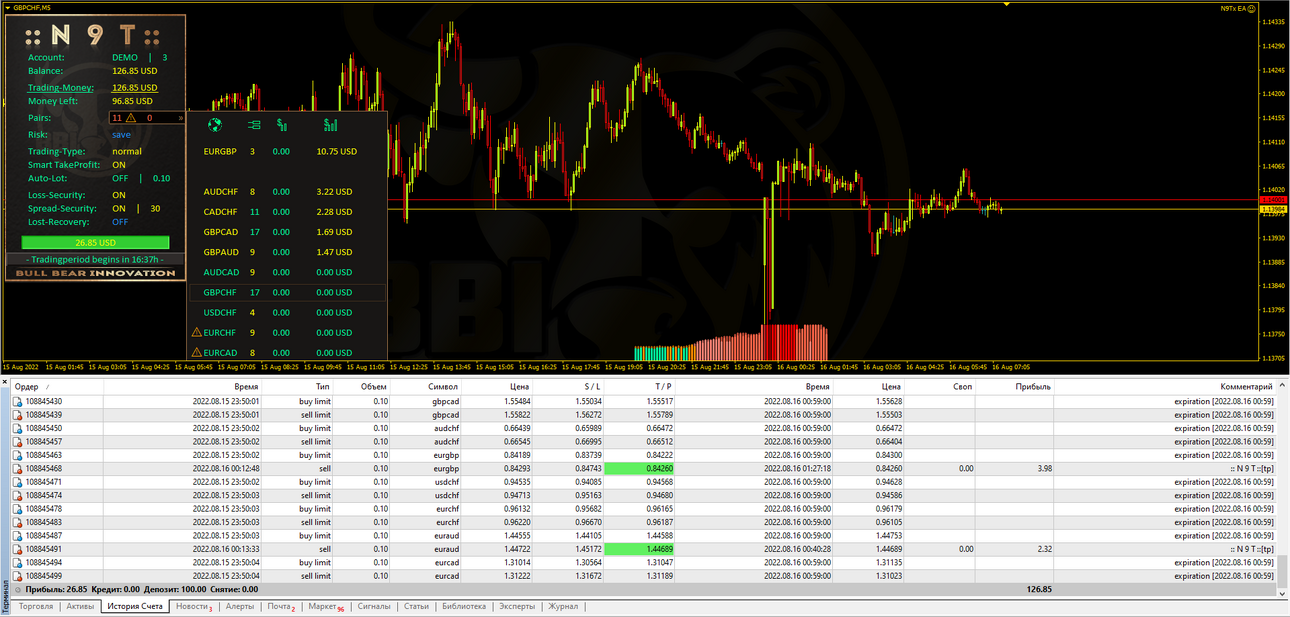Image resolution: width=1290 pixels, height=617 pixels.
Task: Switch to the Новости tab
Action: click(x=194, y=607)
